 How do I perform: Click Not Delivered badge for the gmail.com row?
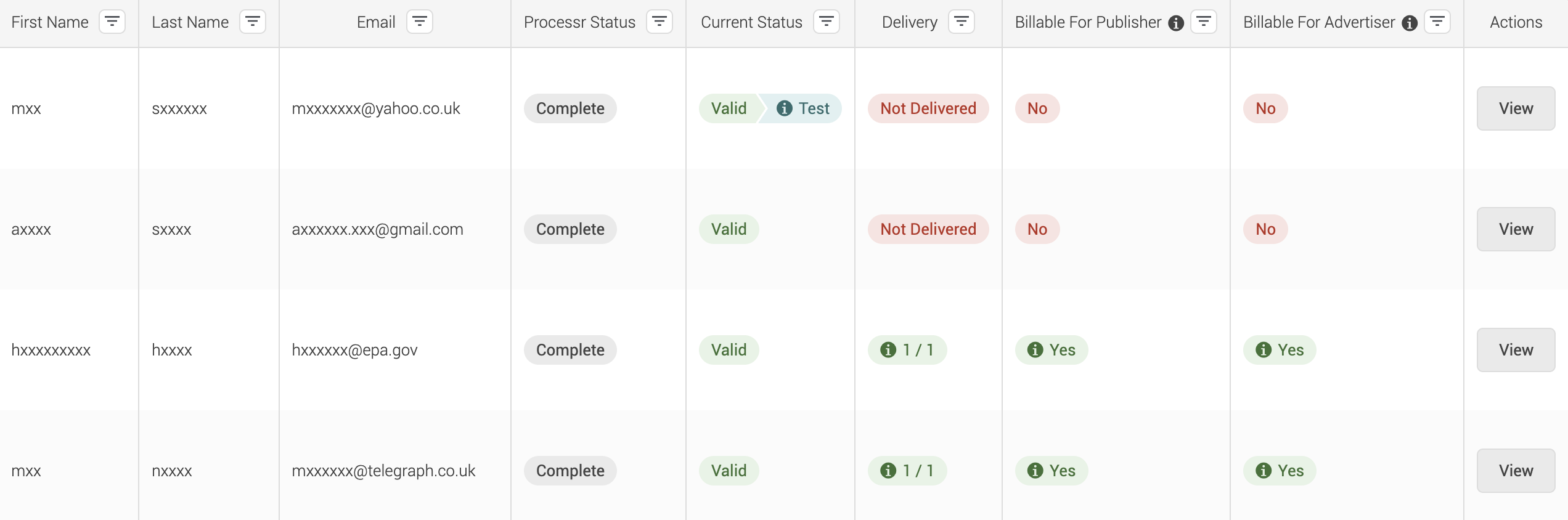point(928,229)
